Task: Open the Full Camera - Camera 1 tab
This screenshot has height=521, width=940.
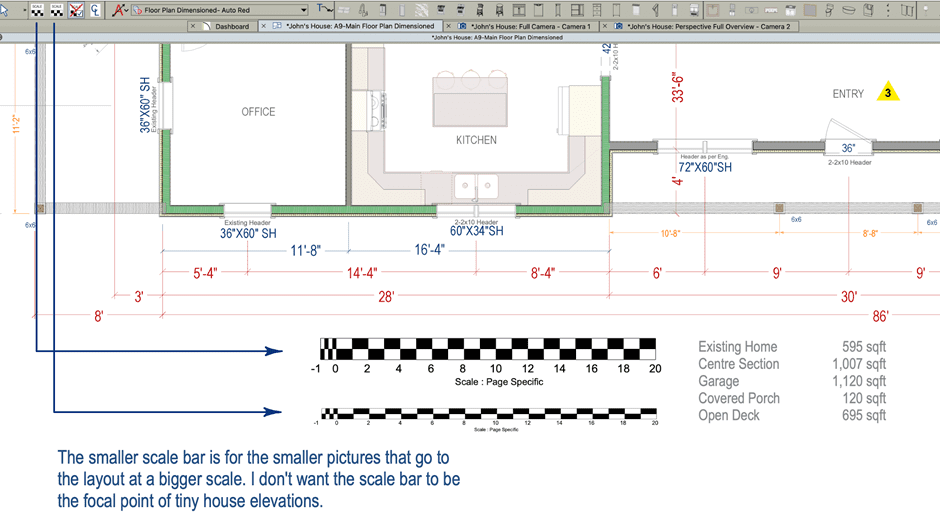Action: pos(531,26)
